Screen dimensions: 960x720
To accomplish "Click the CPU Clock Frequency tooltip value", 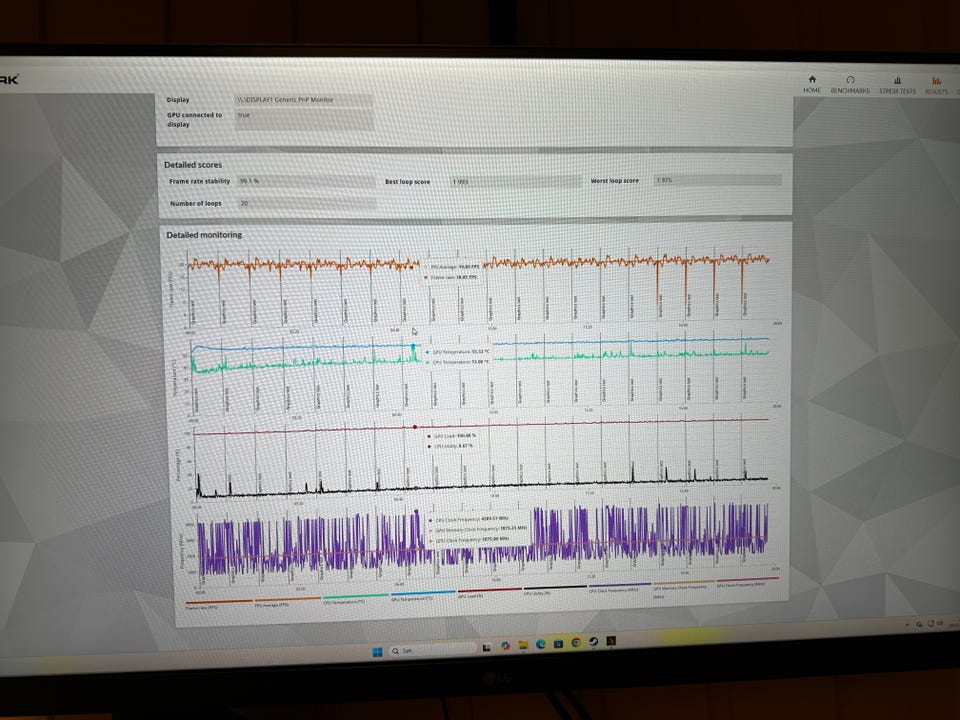I will coord(495,519).
